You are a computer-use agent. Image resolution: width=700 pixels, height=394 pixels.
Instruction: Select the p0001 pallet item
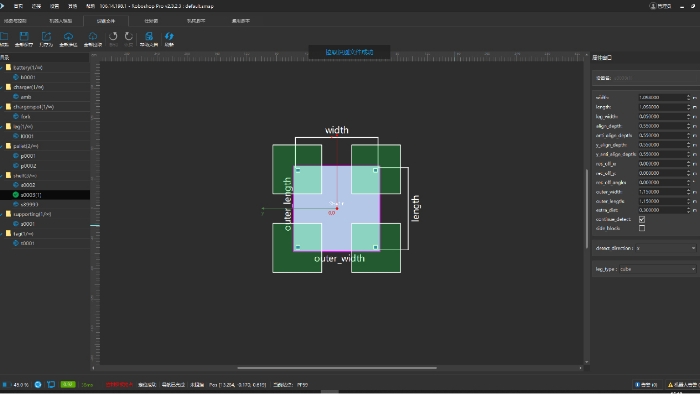pos(28,156)
